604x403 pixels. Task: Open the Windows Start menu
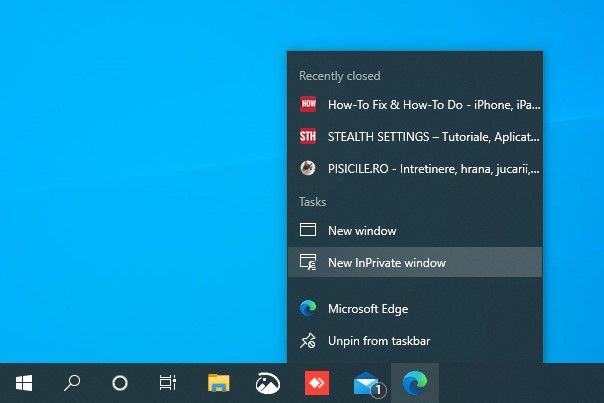point(24,383)
